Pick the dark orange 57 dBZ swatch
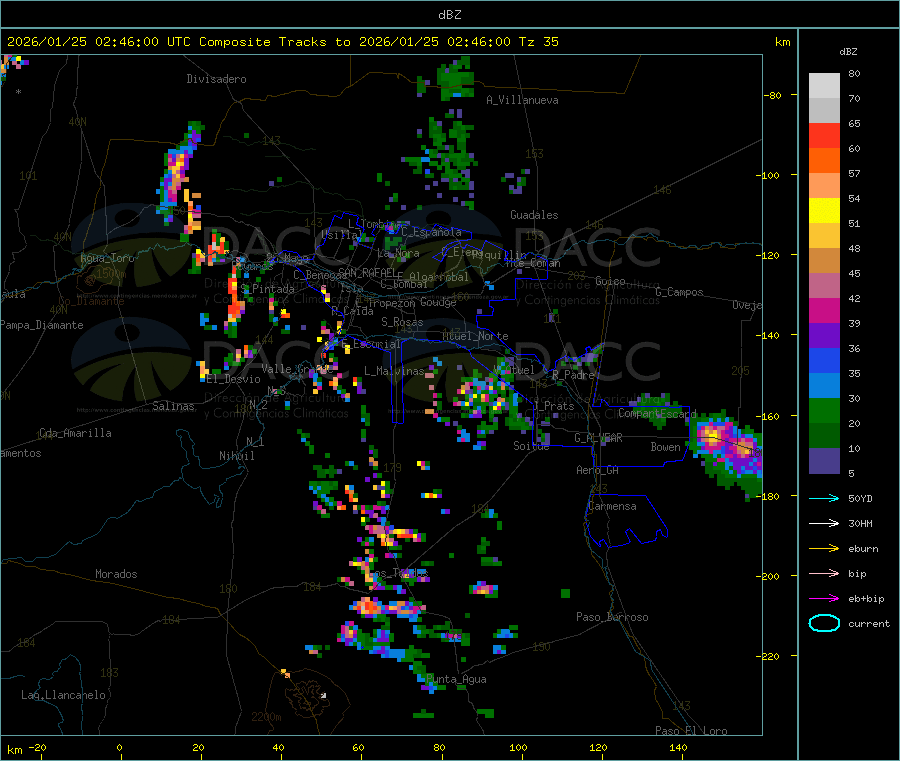Screen dimensions: 900x761 824,161
